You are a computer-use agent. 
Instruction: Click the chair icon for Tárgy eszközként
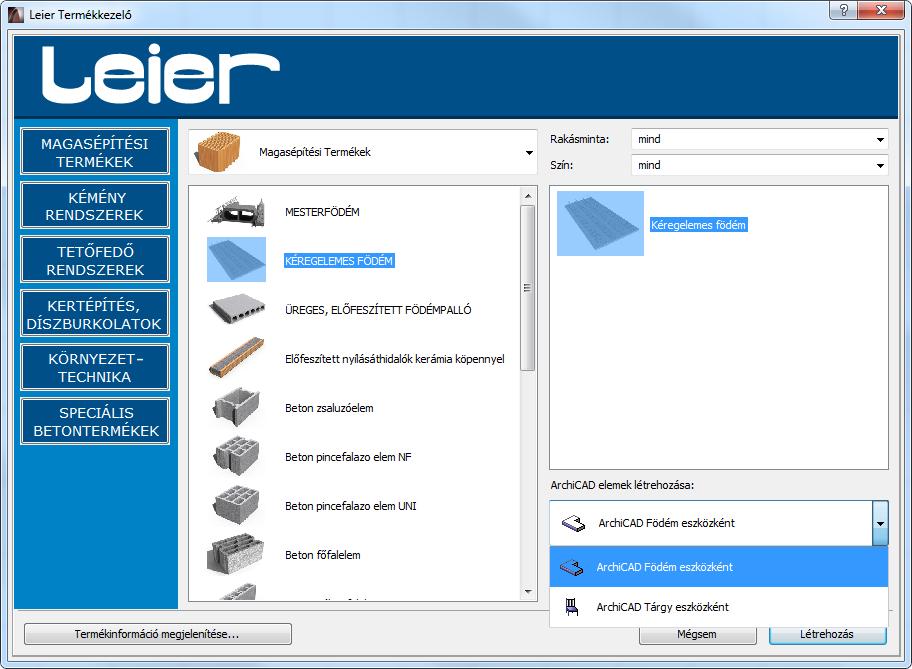(x=572, y=607)
